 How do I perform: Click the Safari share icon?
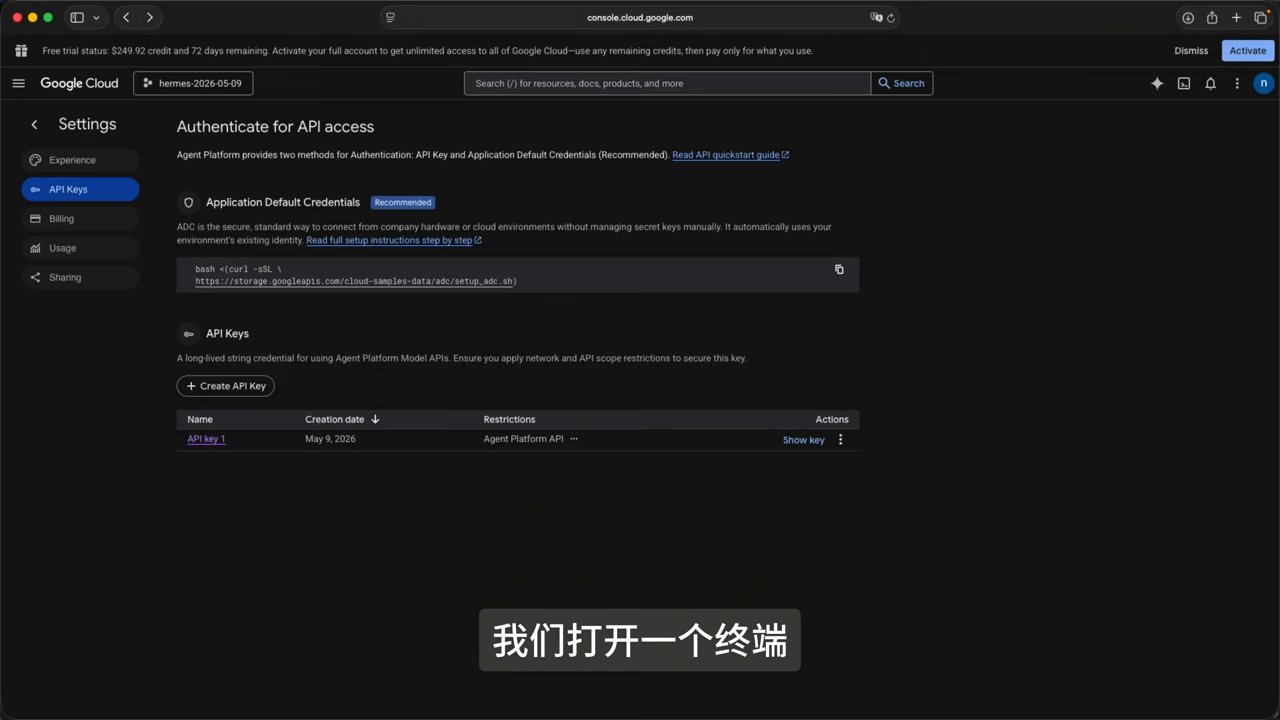coord(1212,17)
